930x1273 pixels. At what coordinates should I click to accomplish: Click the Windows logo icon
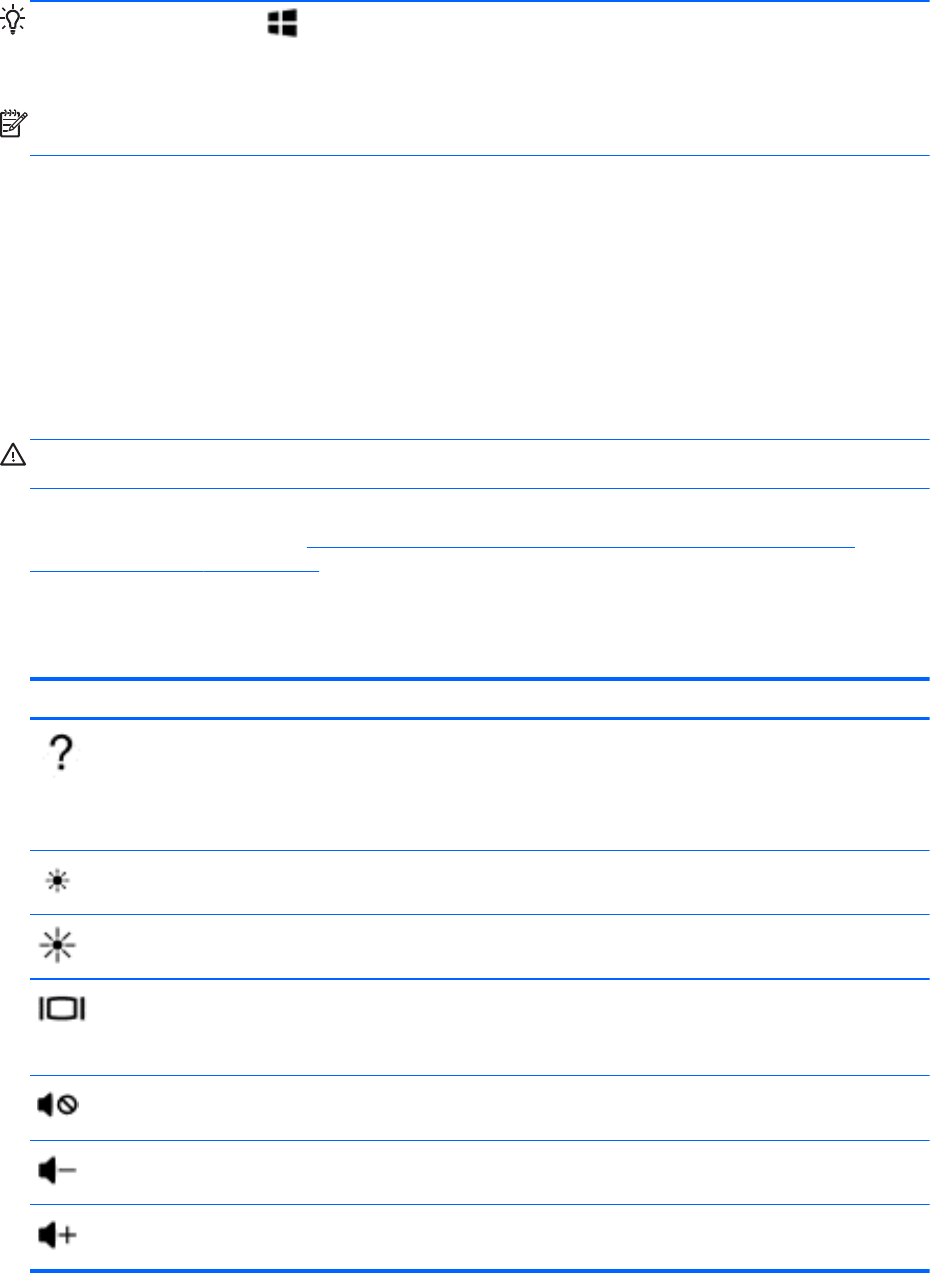click(281, 27)
